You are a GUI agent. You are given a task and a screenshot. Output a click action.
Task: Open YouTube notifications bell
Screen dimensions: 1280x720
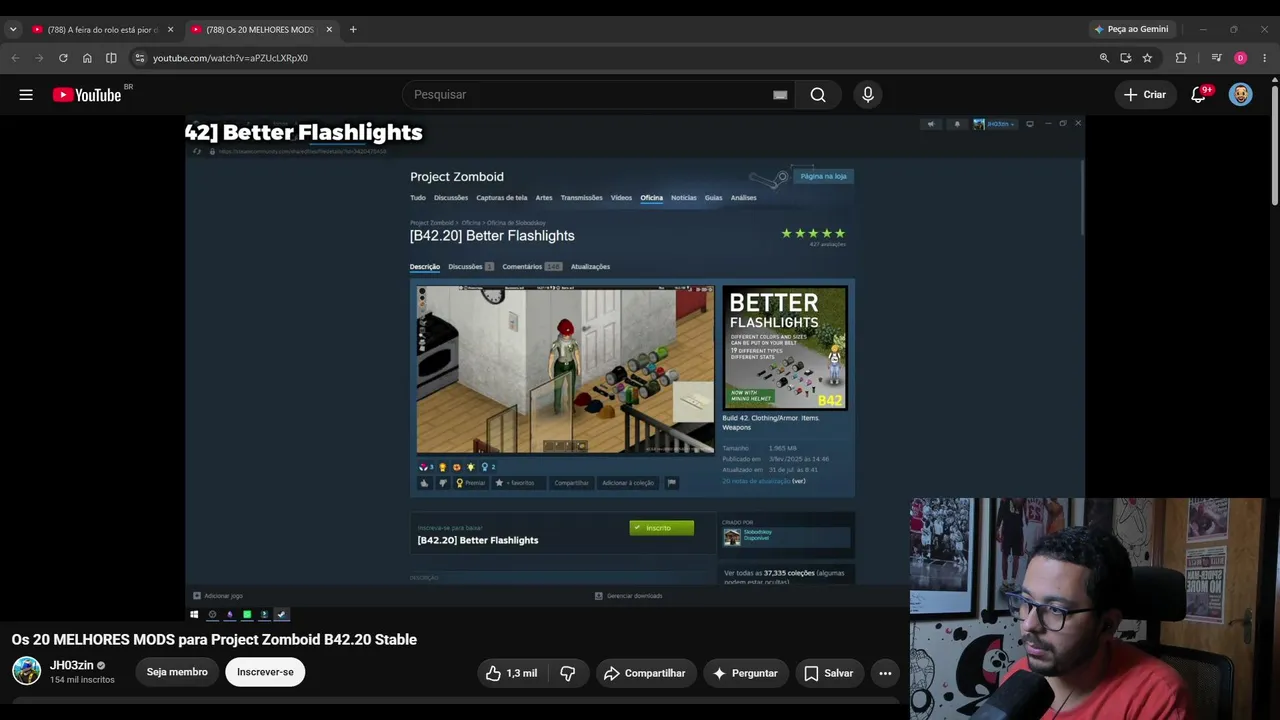pyautogui.click(x=1198, y=95)
